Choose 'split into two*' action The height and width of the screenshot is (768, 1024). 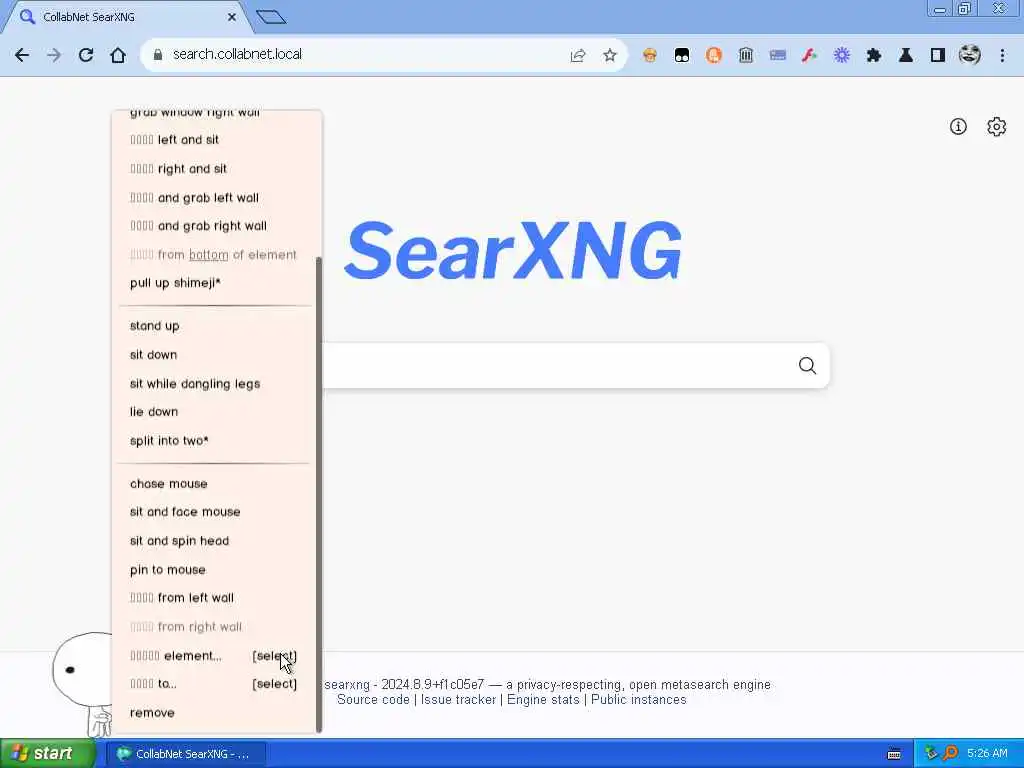169,441
